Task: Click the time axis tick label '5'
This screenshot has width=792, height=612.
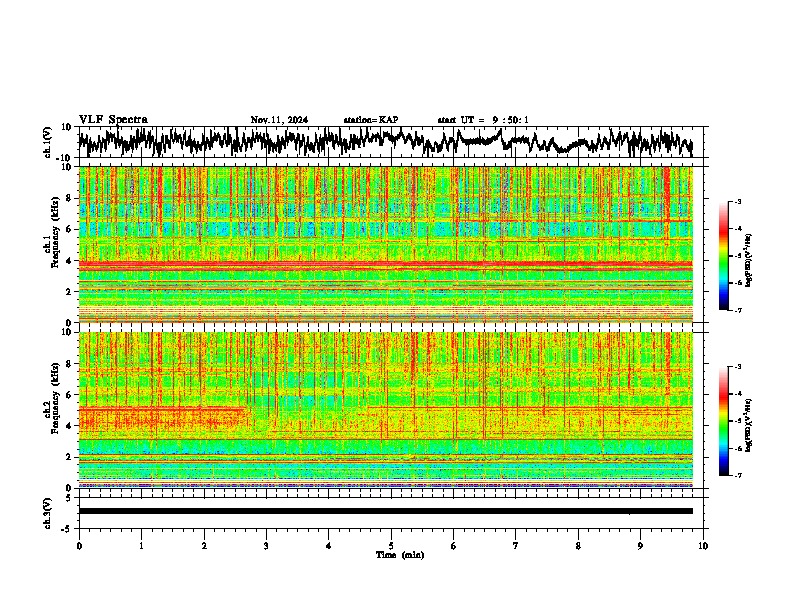Action: click(x=391, y=546)
